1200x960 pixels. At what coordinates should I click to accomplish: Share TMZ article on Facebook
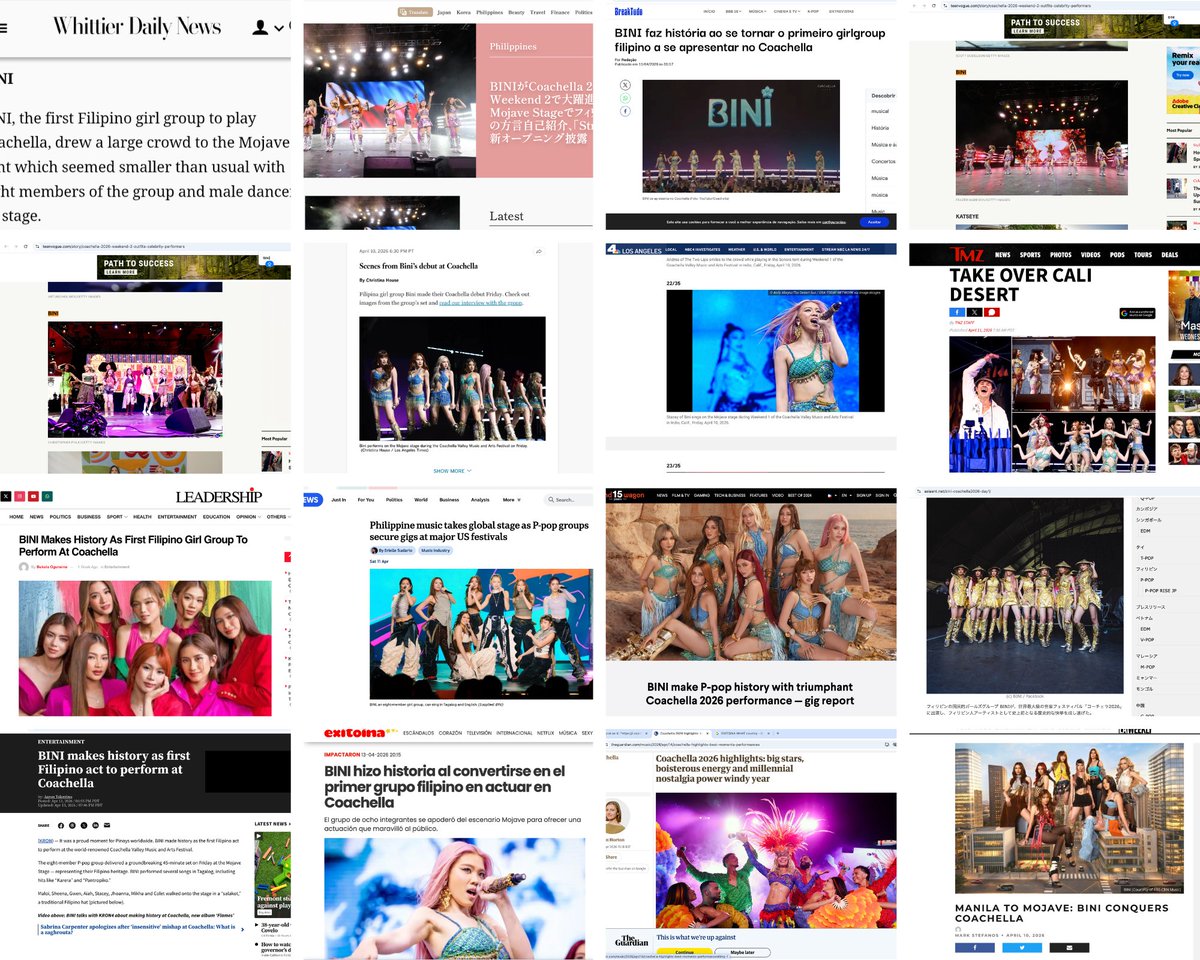tap(957, 312)
